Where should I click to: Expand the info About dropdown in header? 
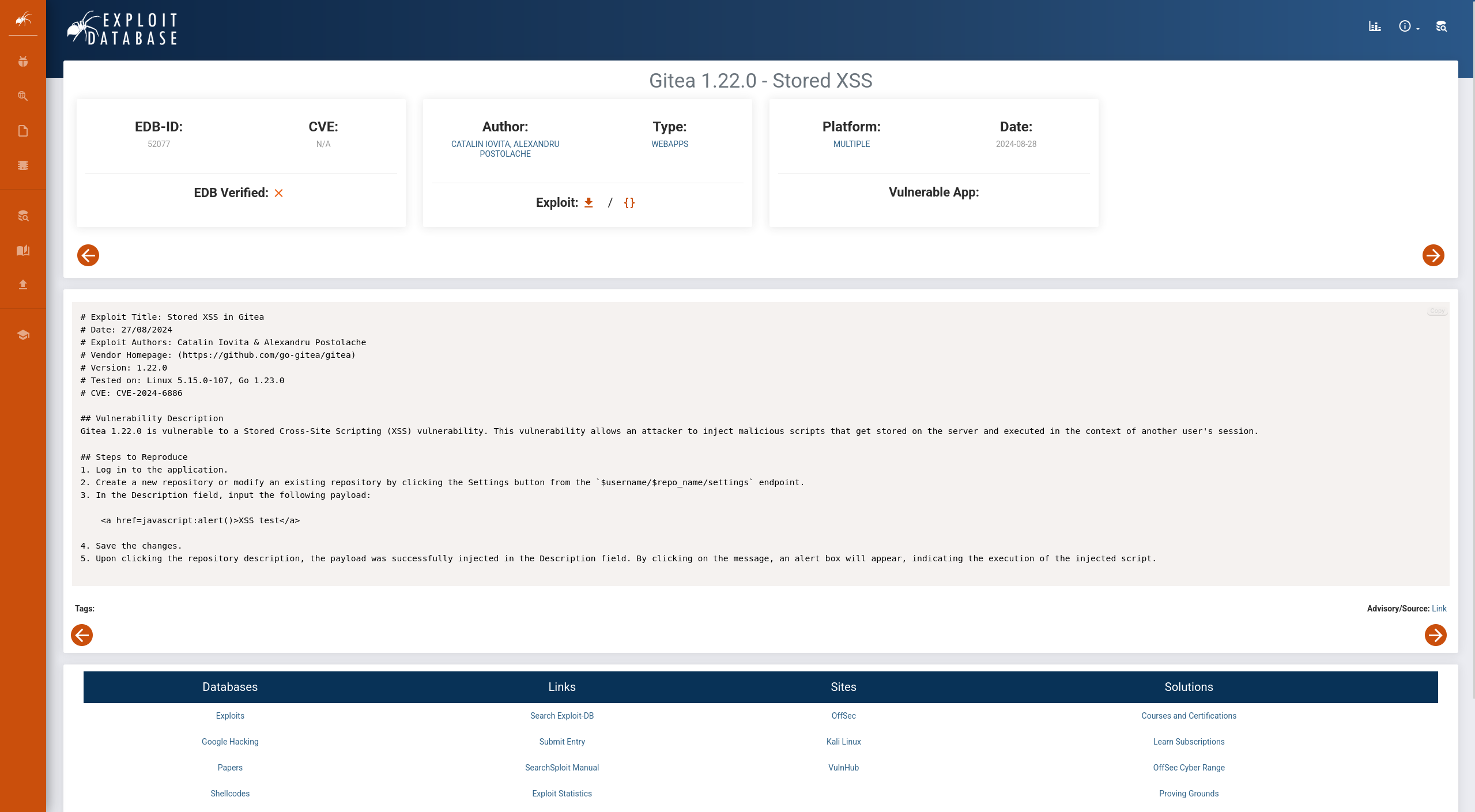coord(1409,26)
